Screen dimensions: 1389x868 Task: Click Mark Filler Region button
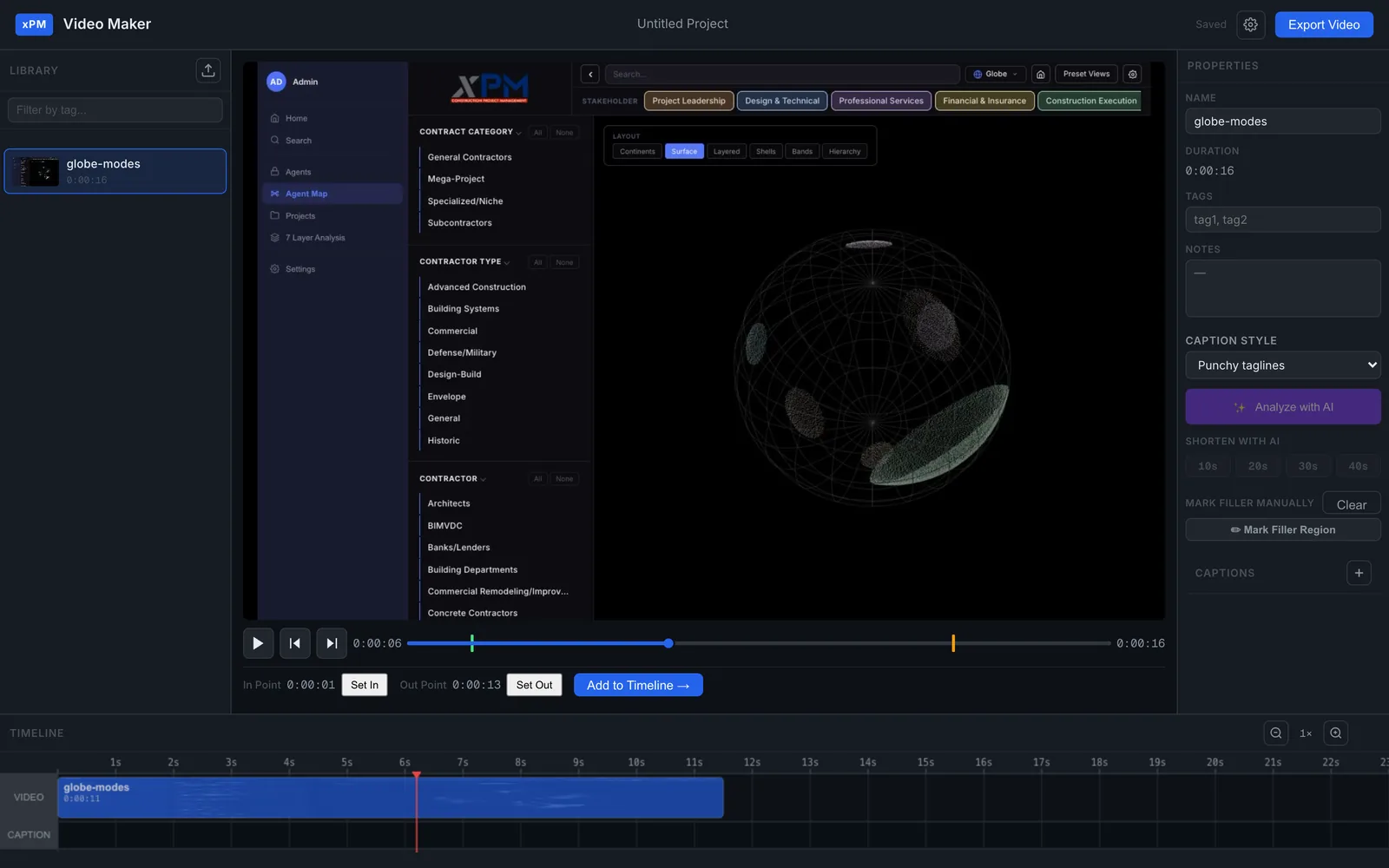pos(1282,529)
